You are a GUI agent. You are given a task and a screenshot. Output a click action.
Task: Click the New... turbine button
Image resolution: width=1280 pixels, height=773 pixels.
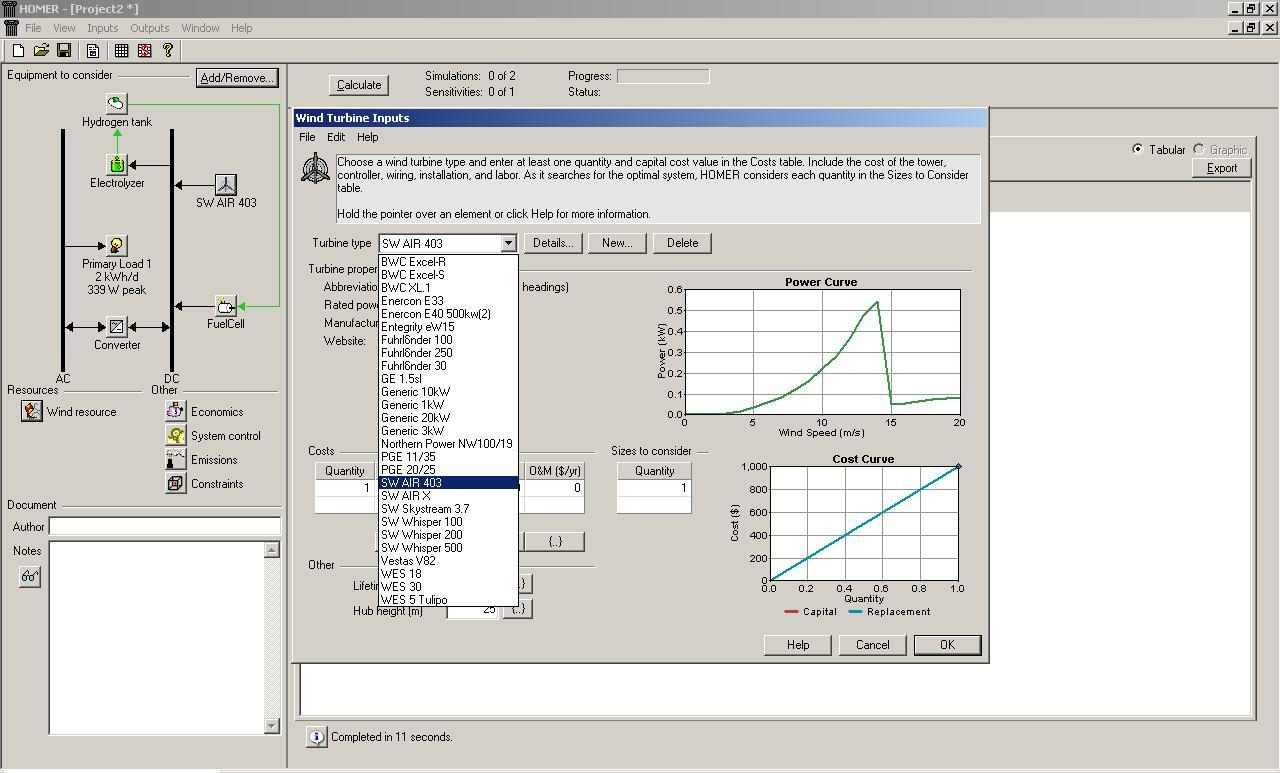point(617,243)
